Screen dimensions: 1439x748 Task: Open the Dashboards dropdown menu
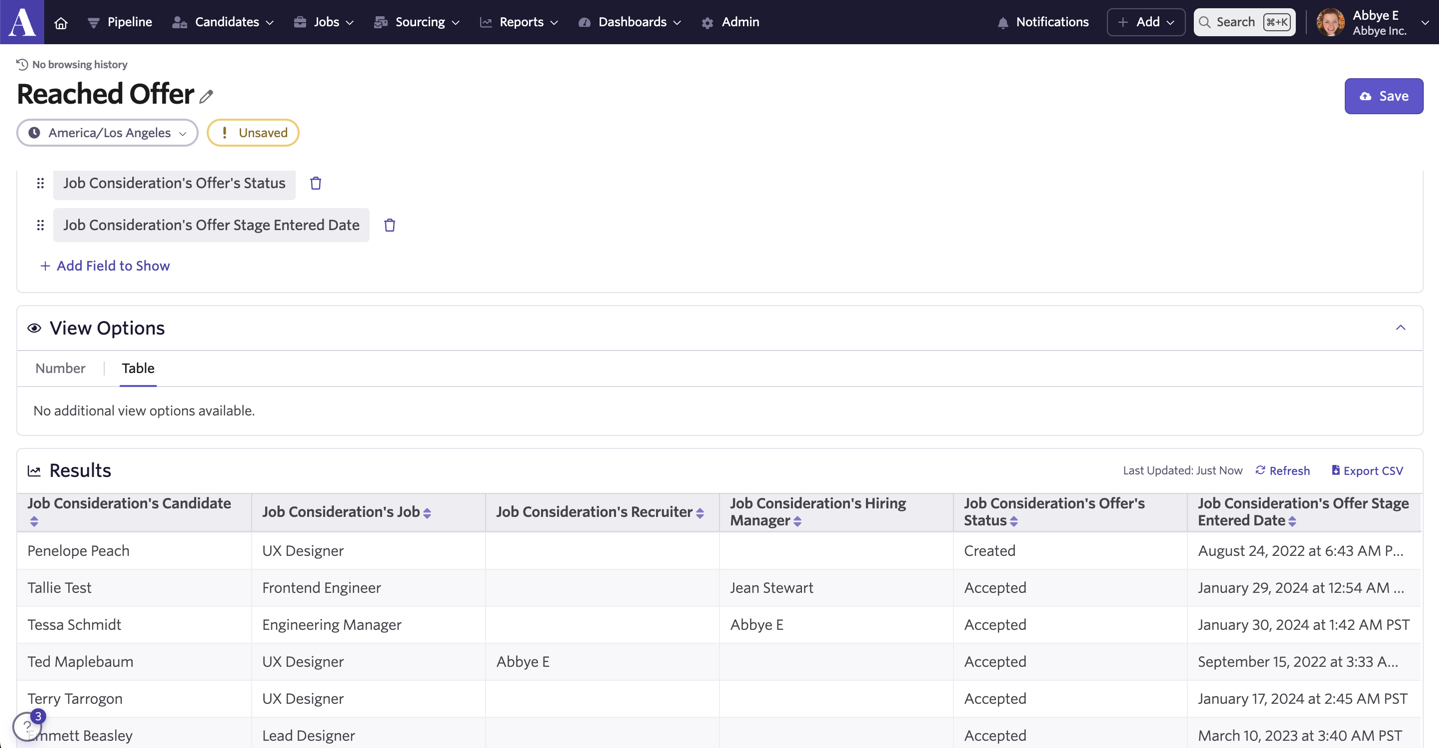(x=630, y=22)
